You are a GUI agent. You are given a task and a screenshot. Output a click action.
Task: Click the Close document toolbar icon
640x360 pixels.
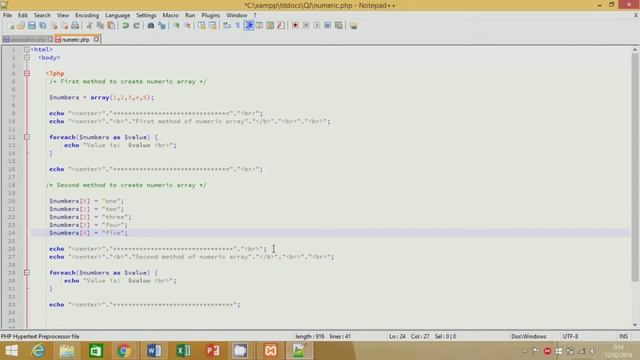click(x=54, y=26)
